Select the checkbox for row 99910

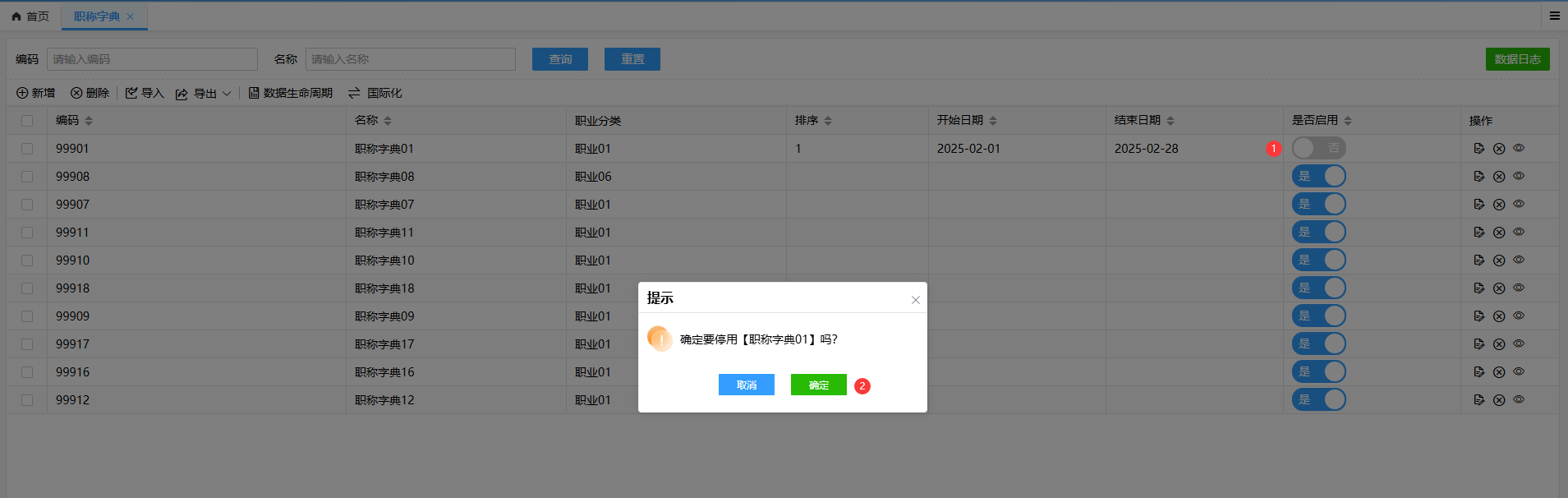coord(27,261)
